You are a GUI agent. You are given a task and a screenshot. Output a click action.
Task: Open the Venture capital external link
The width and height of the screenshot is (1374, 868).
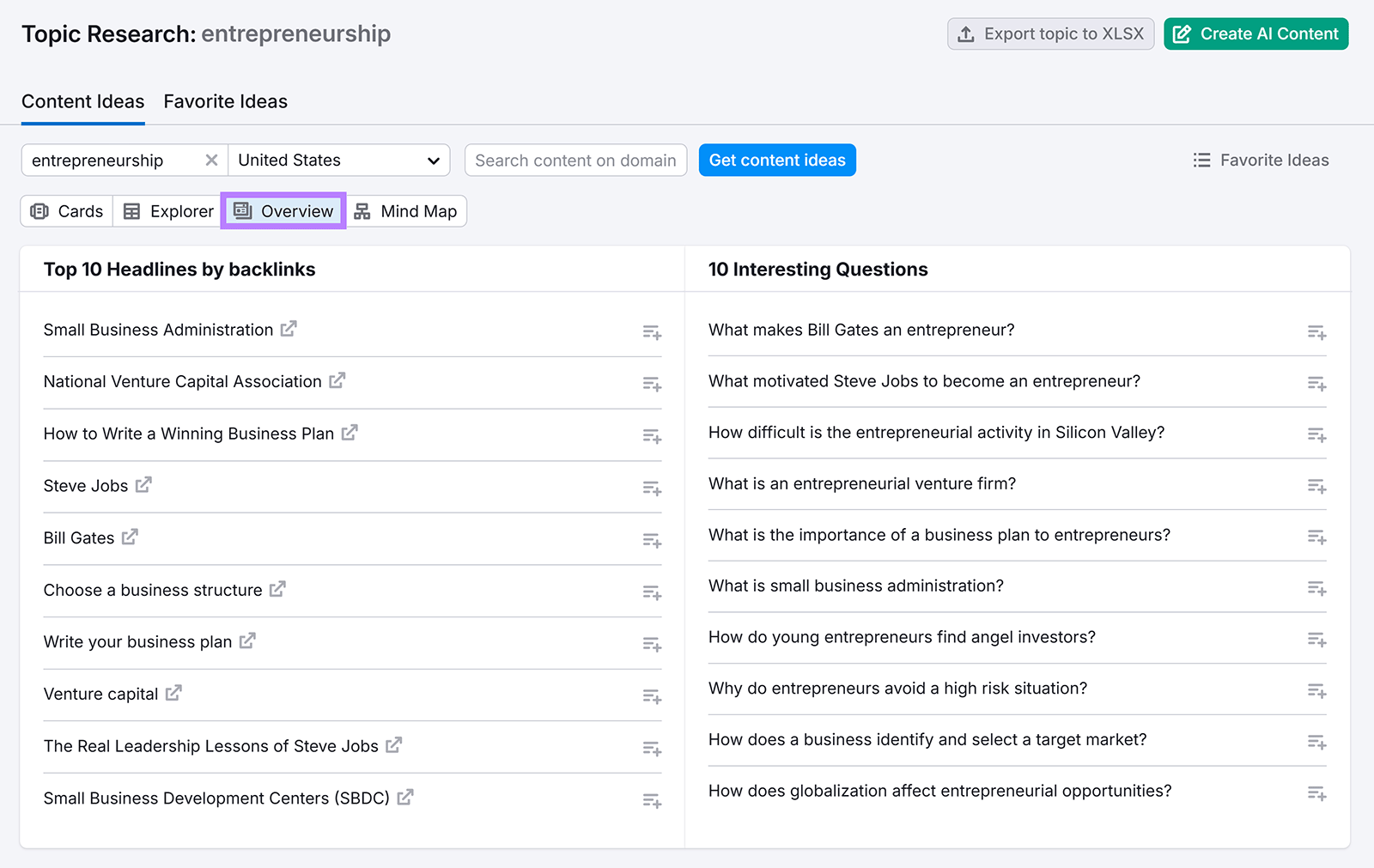pyautogui.click(x=175, y=693)
